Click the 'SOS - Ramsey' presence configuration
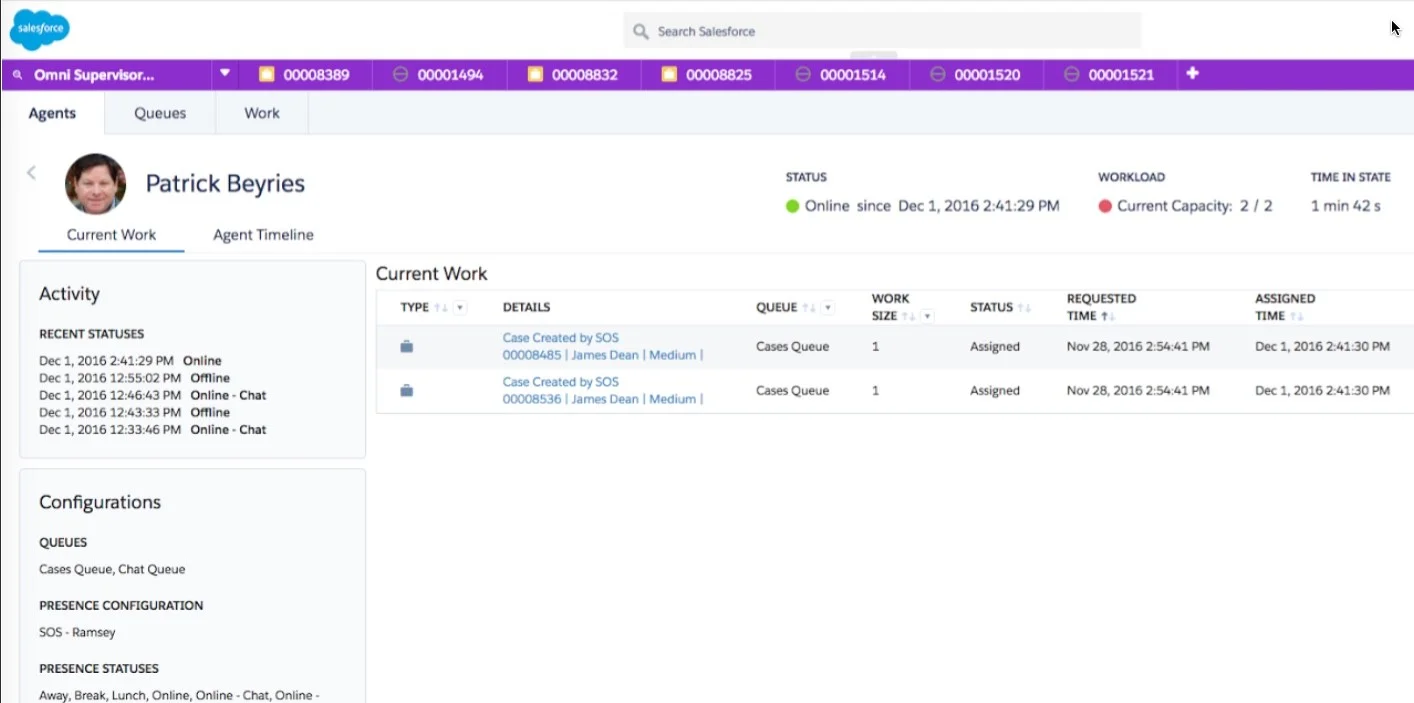Screen dimensions: 1414x703 click(77, 632)
